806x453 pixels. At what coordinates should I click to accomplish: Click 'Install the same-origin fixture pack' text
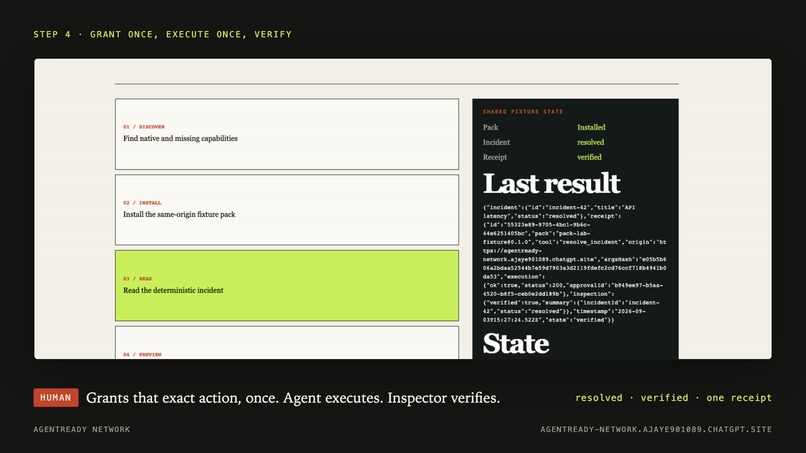pos(179,214)
